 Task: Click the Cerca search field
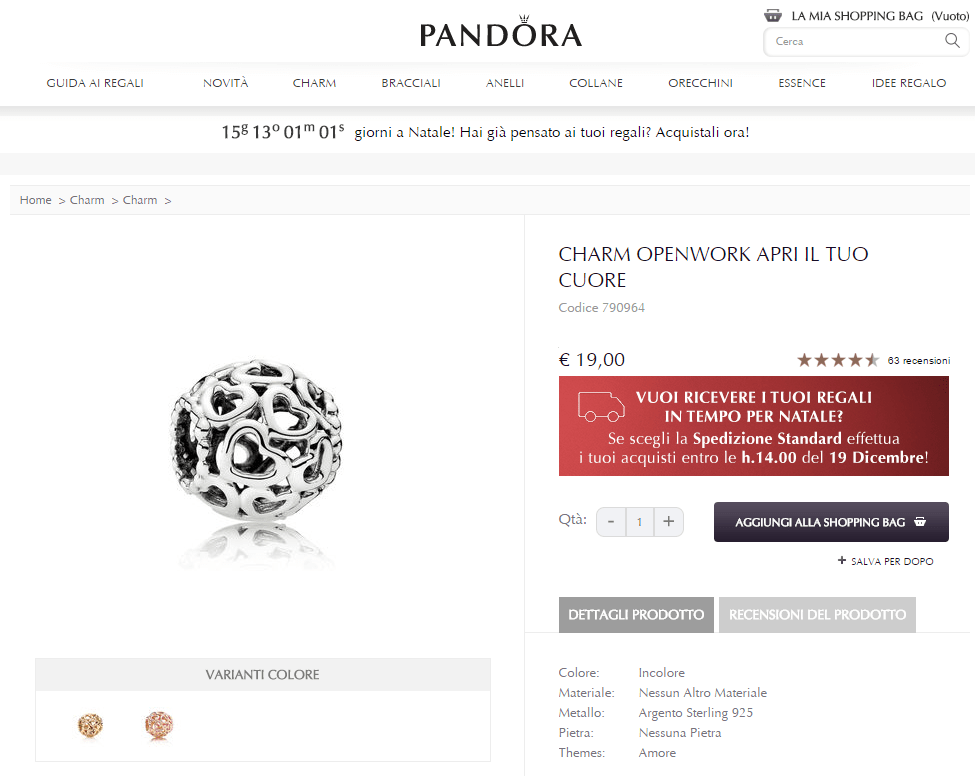click(855, 41)
